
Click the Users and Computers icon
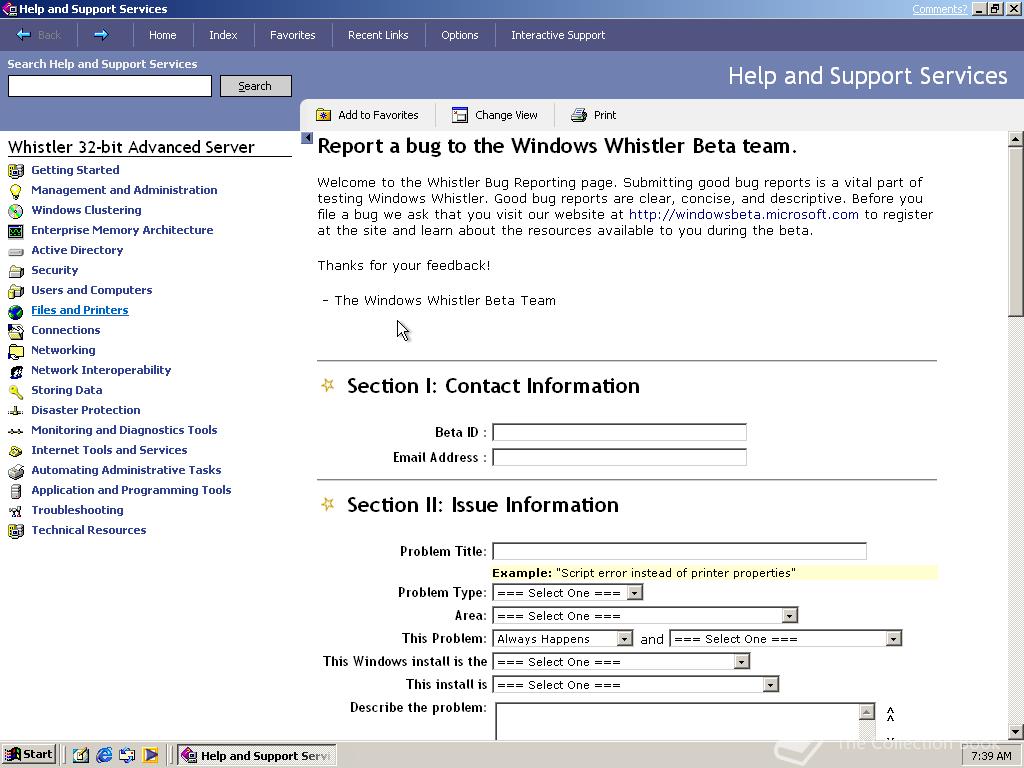tap(16, 291)
